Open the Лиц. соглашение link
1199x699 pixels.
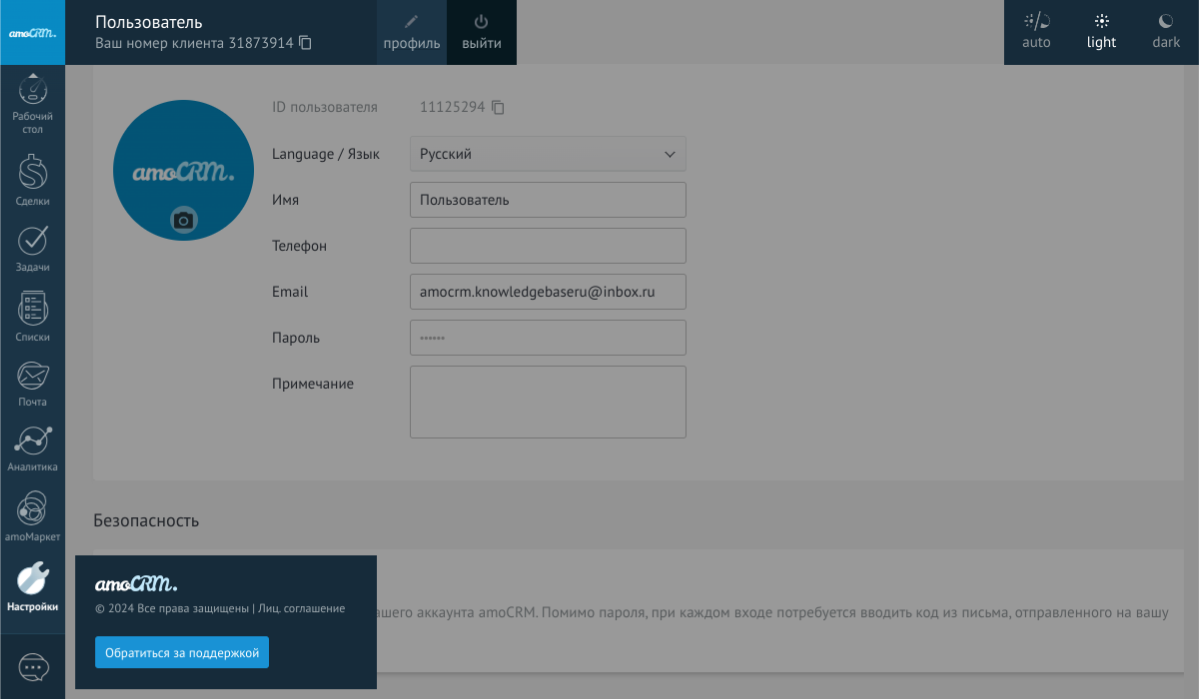tap(302, 608)
